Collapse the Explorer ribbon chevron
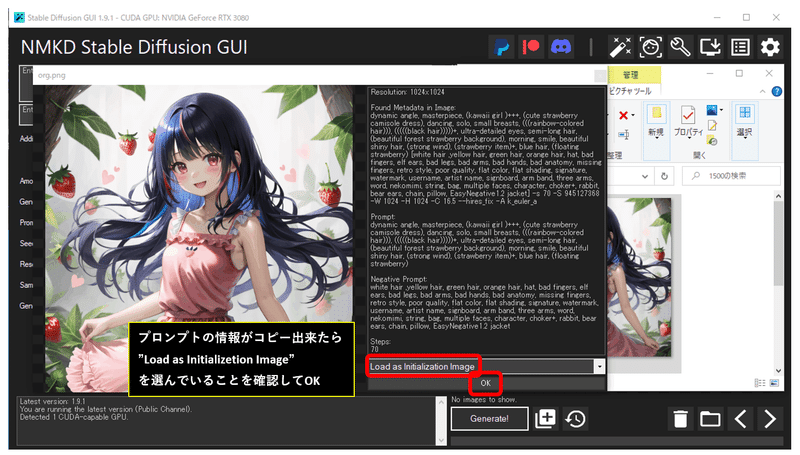This screenshot has height=455, width=800. (x=762, y=92)
